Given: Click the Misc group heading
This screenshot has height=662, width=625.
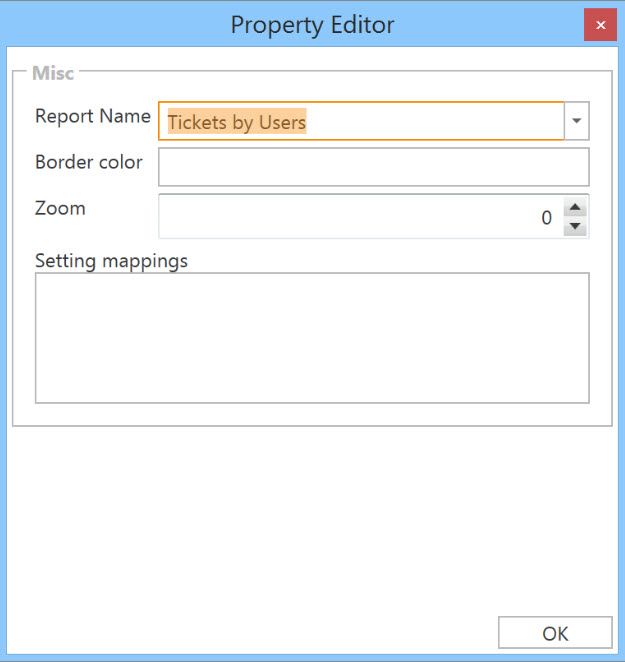Looking at the screenshot, I should [53, 73].
